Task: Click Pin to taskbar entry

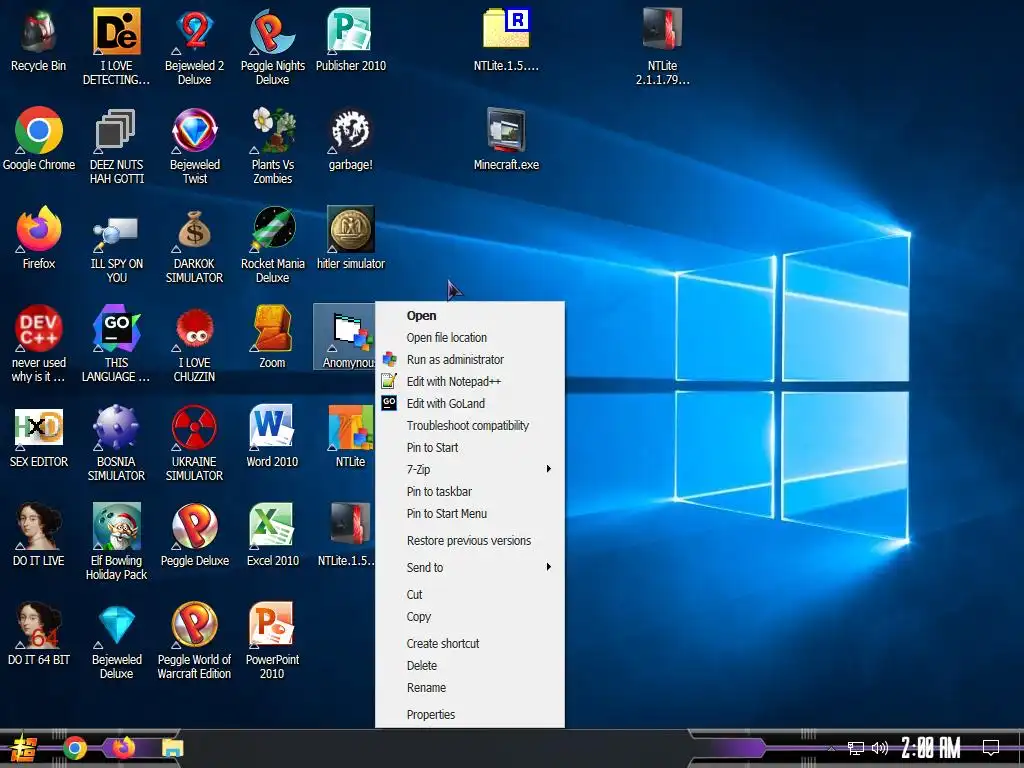Action: pos(470,492)
